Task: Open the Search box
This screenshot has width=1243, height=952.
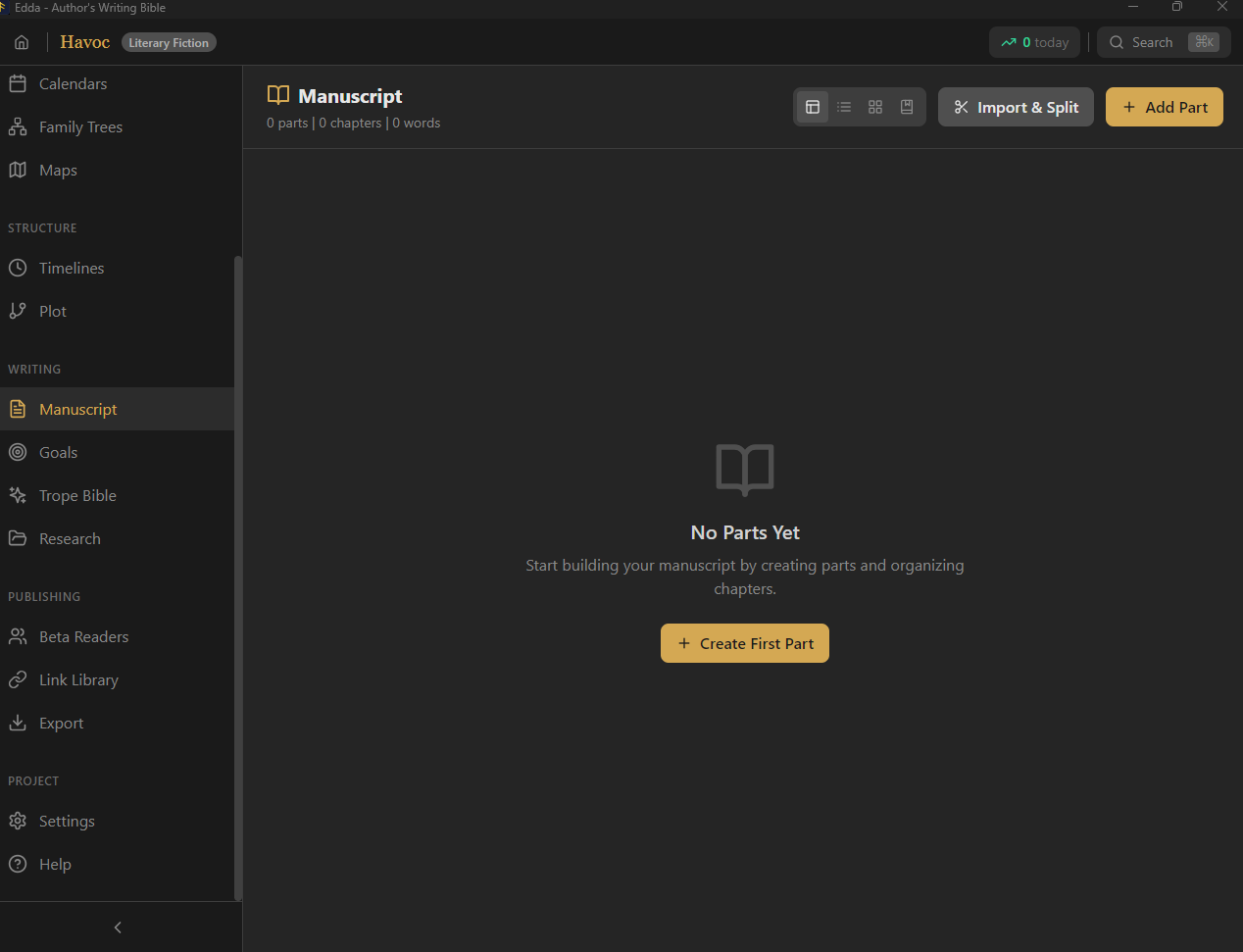Action: (x=1164, y=42)
